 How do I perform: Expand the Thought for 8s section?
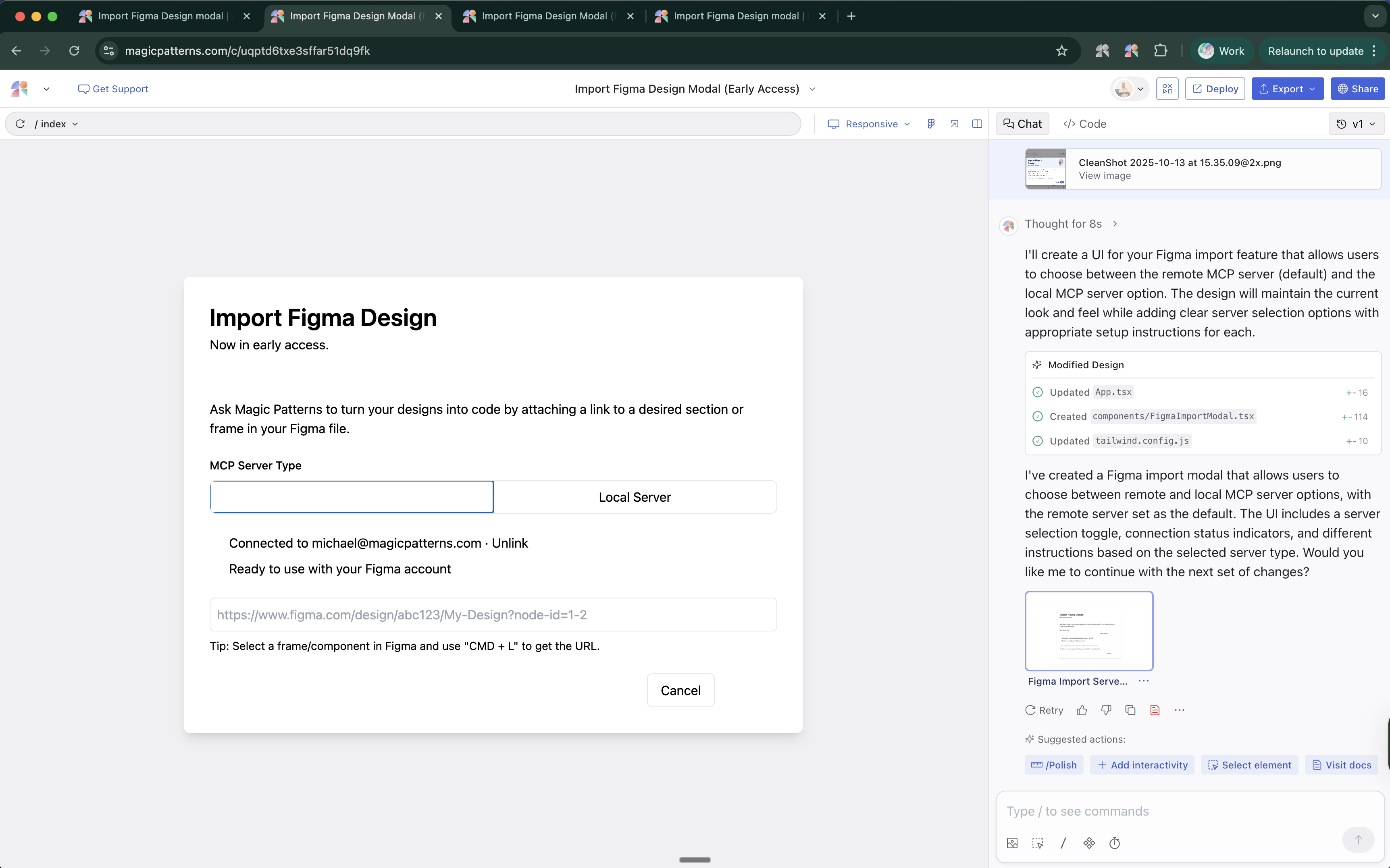coord(1070,224)
